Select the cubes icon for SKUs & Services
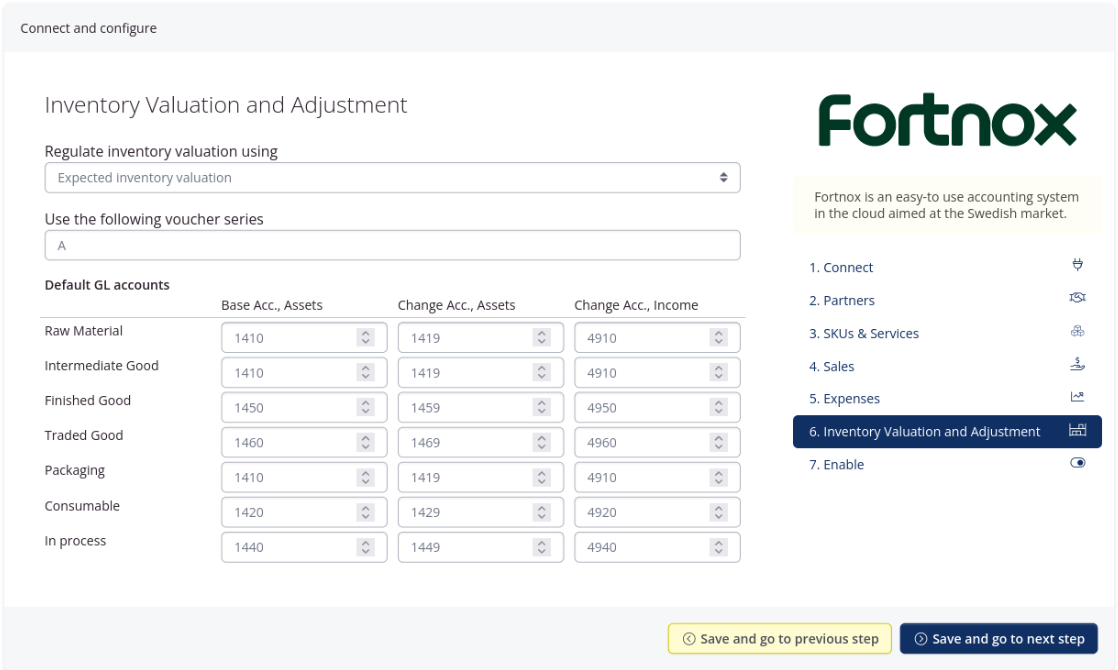The image size is (1118, 670). (x=1077, y=330)
